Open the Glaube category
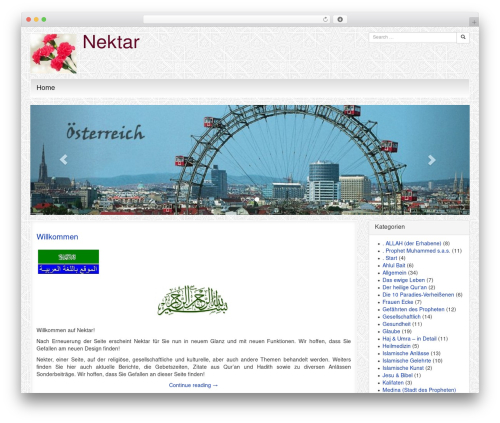Image resolution: width=500 pixels, height=423 pixels. tap(391, 331)
